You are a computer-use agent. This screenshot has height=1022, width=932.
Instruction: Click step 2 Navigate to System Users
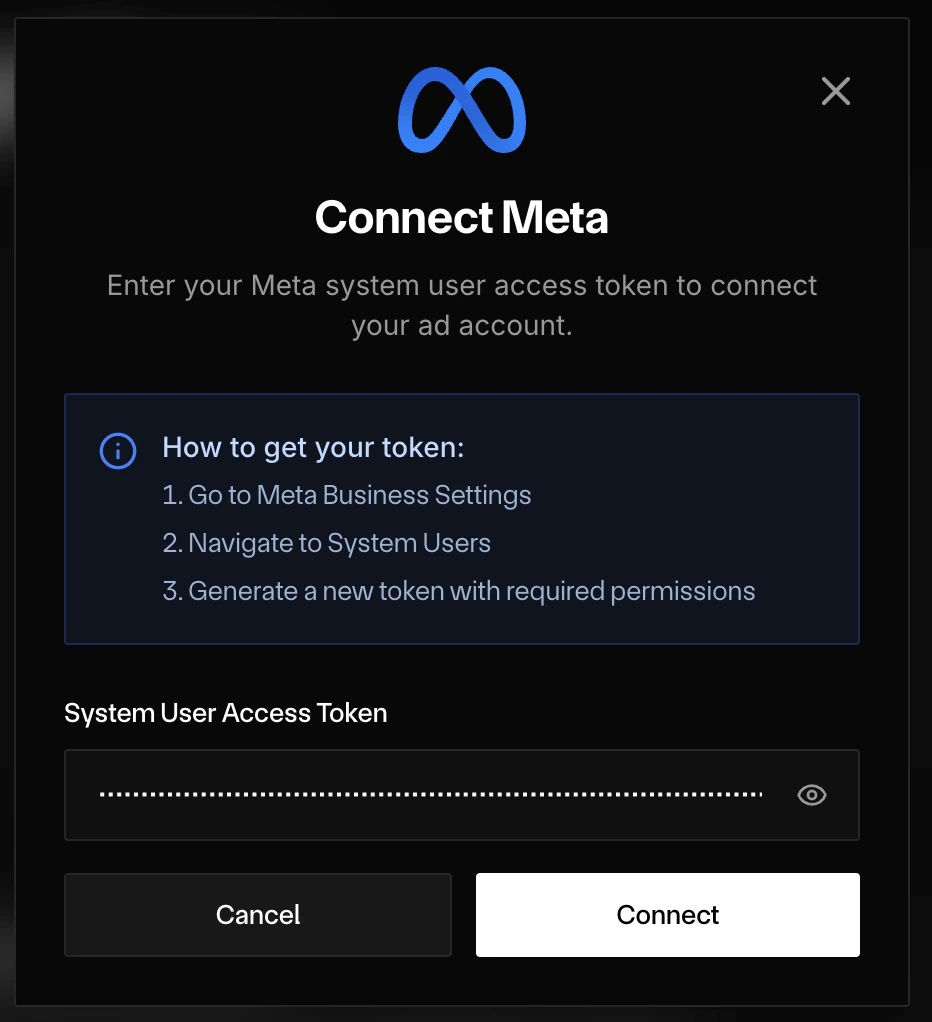tap(326, 543)
